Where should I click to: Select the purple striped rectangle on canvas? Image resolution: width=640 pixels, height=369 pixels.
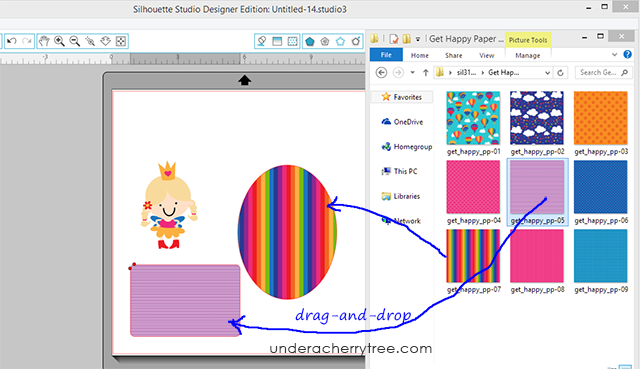click(x=185, y=301)
